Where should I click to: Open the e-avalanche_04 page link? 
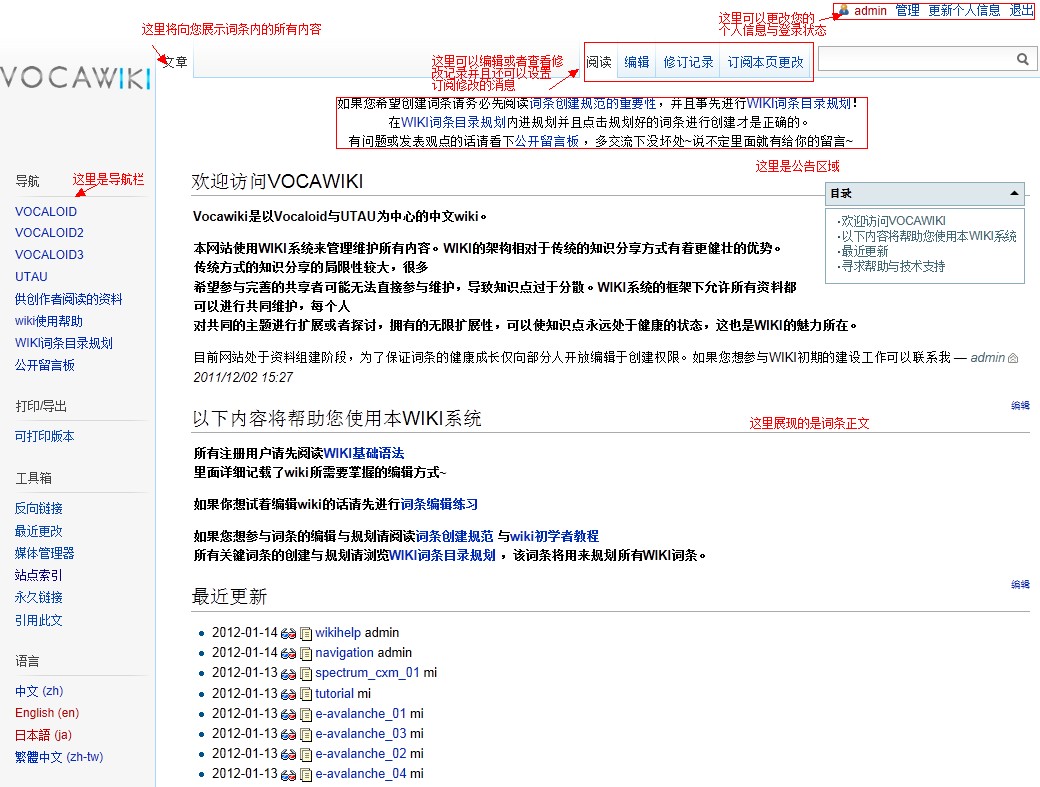pos(361,774)
